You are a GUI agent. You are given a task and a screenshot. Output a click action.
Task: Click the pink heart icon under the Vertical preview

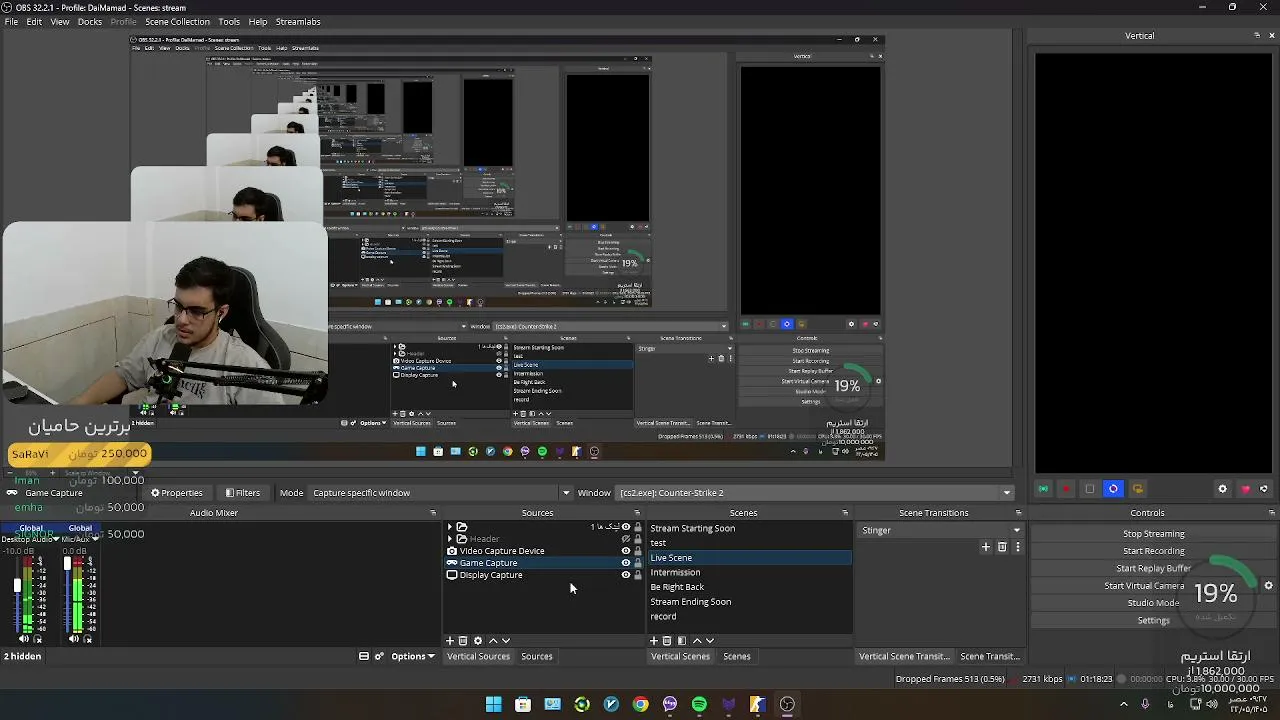coord(1245,489)
